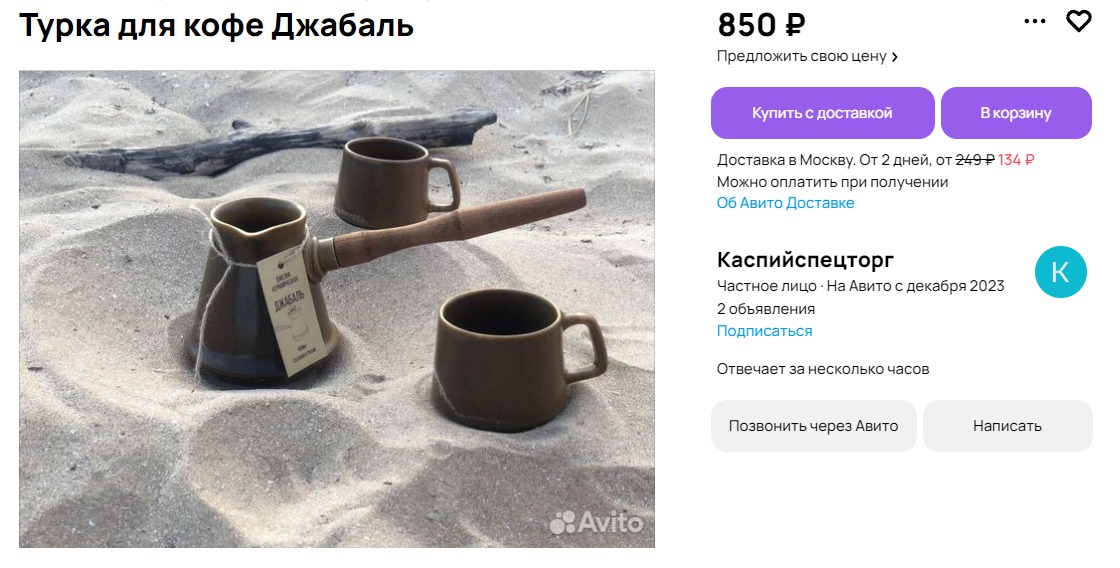Click the 850 ₽ price
1120x568 pixels.
click(761, 25)
